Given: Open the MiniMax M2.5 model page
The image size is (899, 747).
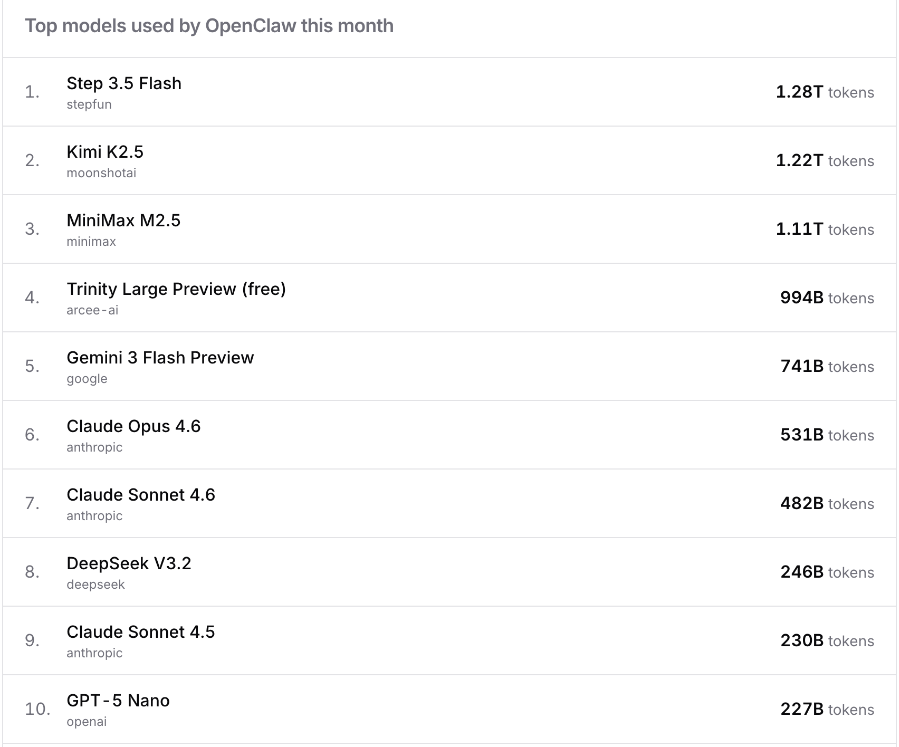Looking at the screenshot, I should click(123, 221).
